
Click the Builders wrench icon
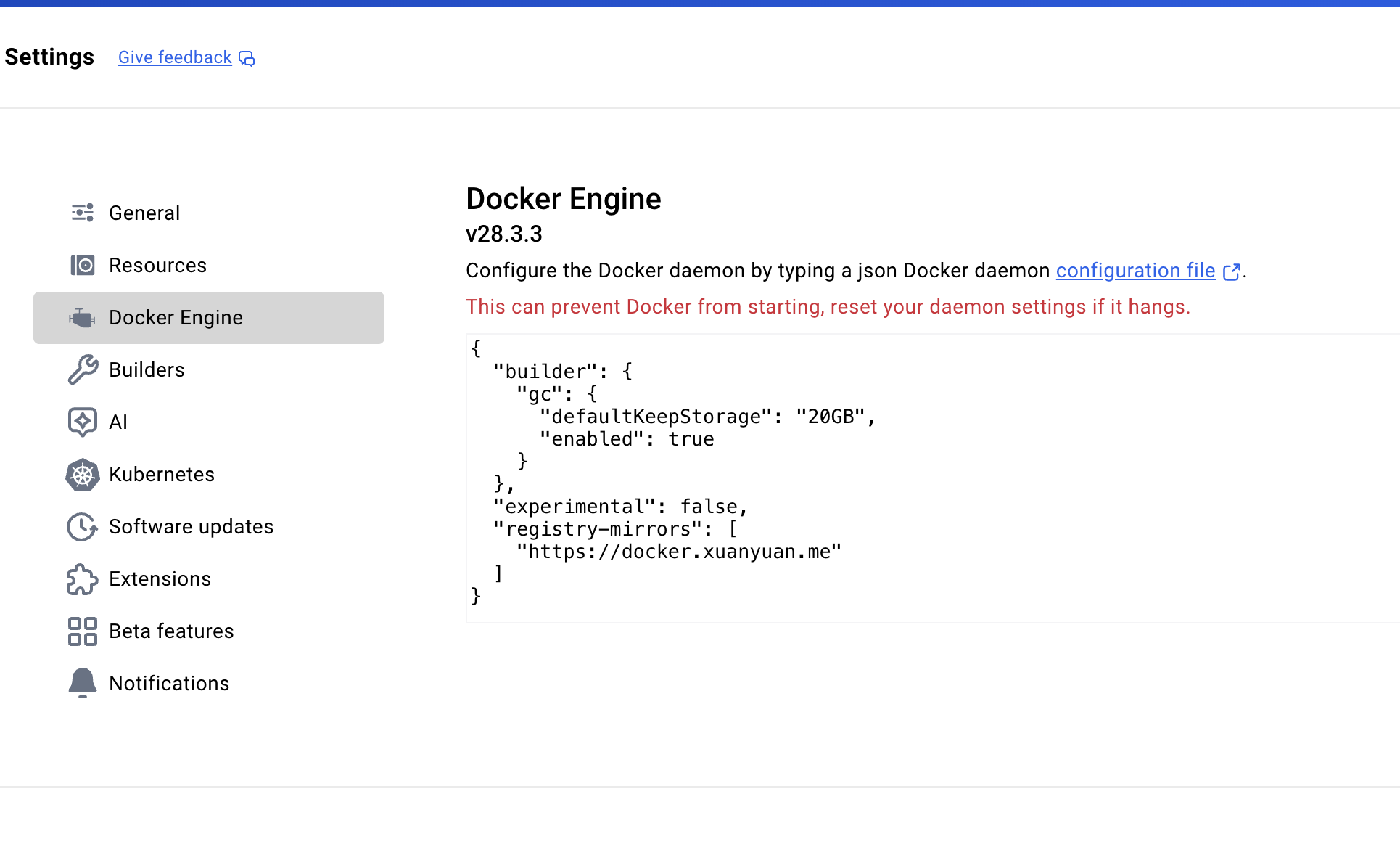(83, 369)
